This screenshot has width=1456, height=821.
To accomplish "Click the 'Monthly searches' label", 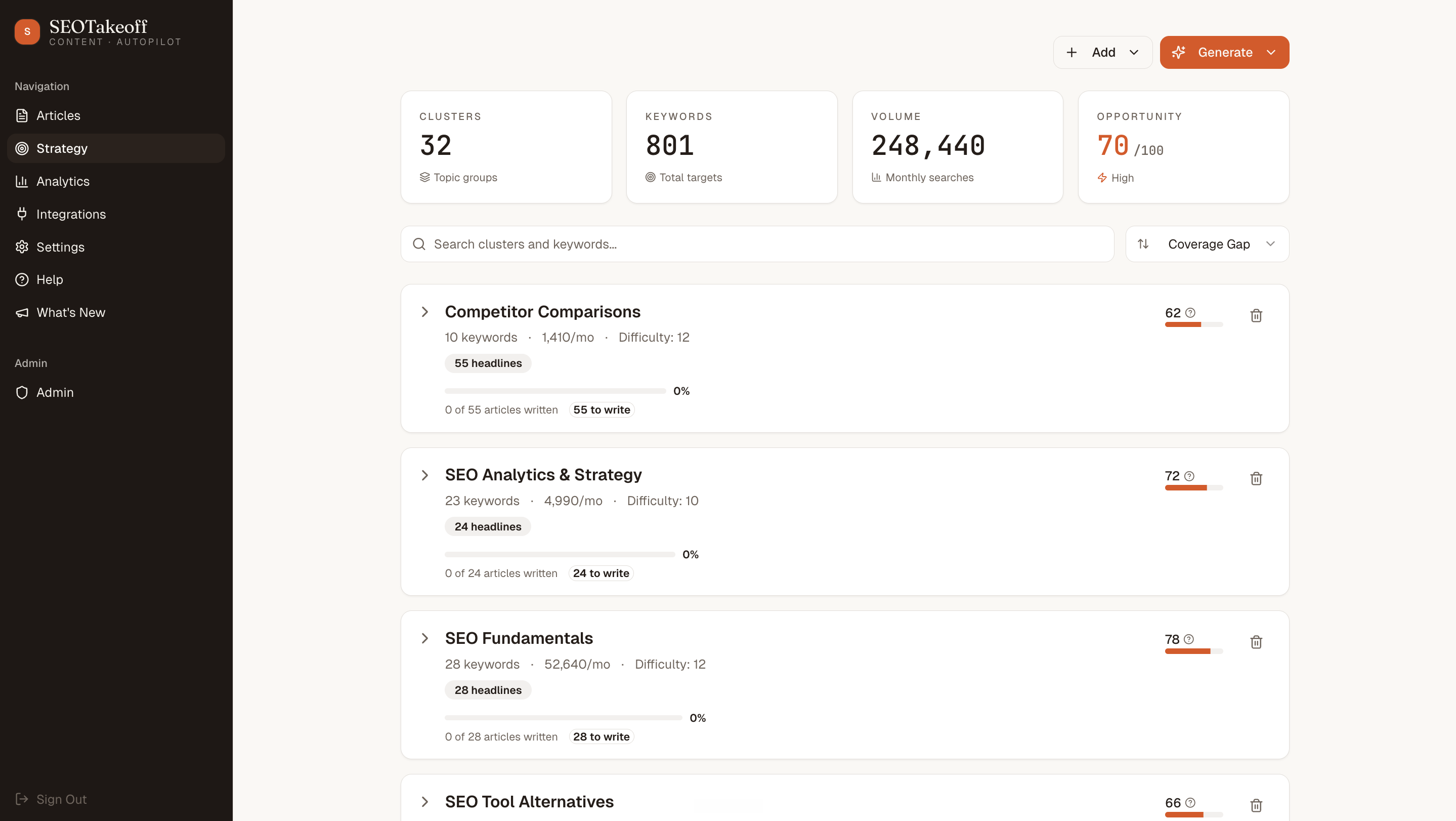I will tap(929, 177).
